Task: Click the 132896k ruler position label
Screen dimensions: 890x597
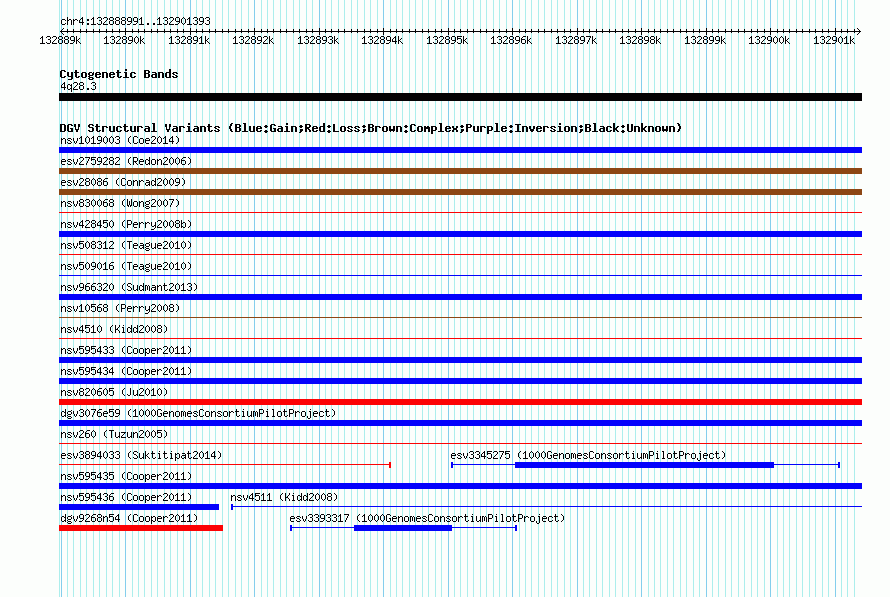Action: click(x=511, y=40)
